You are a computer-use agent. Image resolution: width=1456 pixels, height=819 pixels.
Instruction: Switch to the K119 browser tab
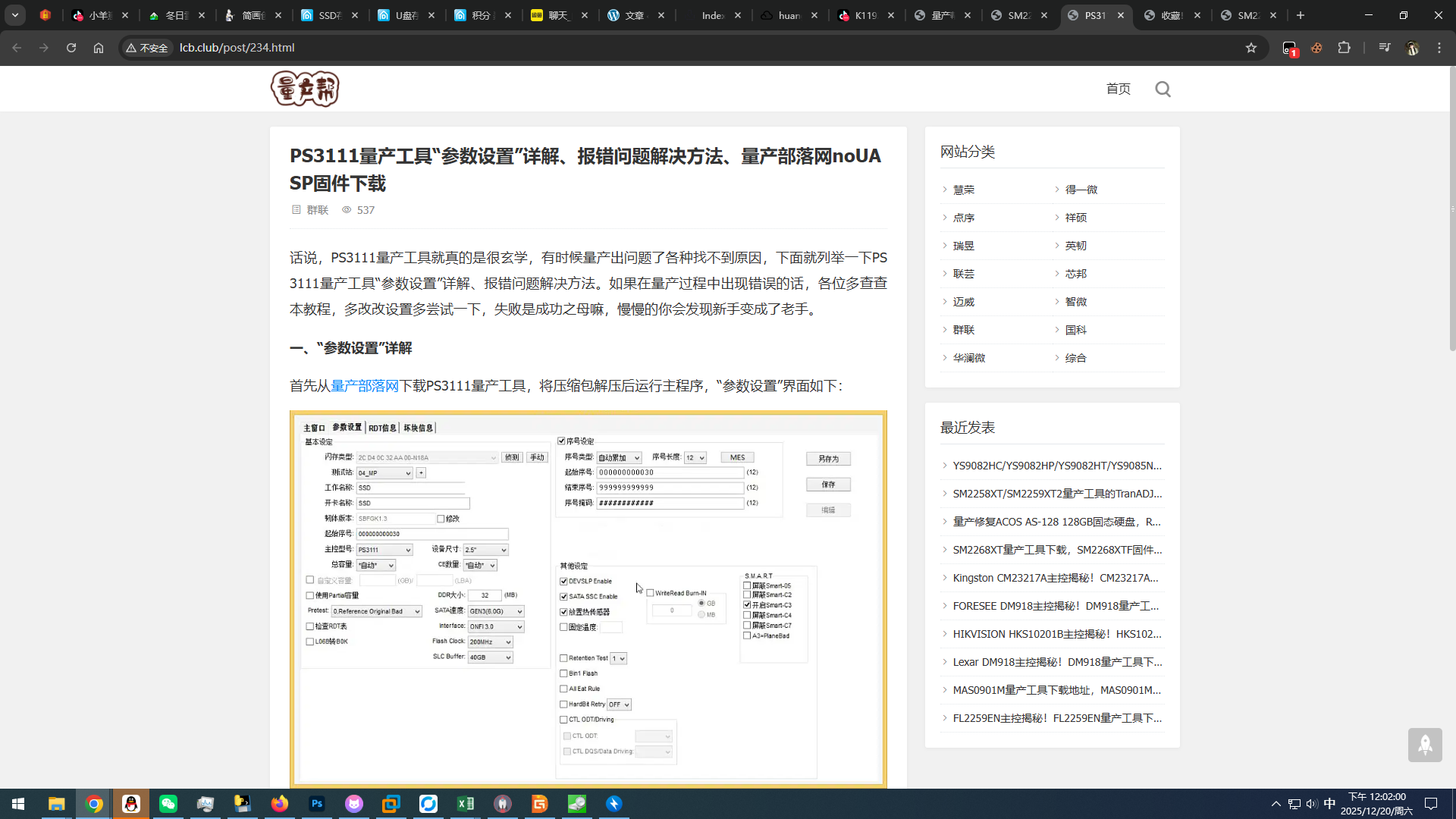(864, 15)
